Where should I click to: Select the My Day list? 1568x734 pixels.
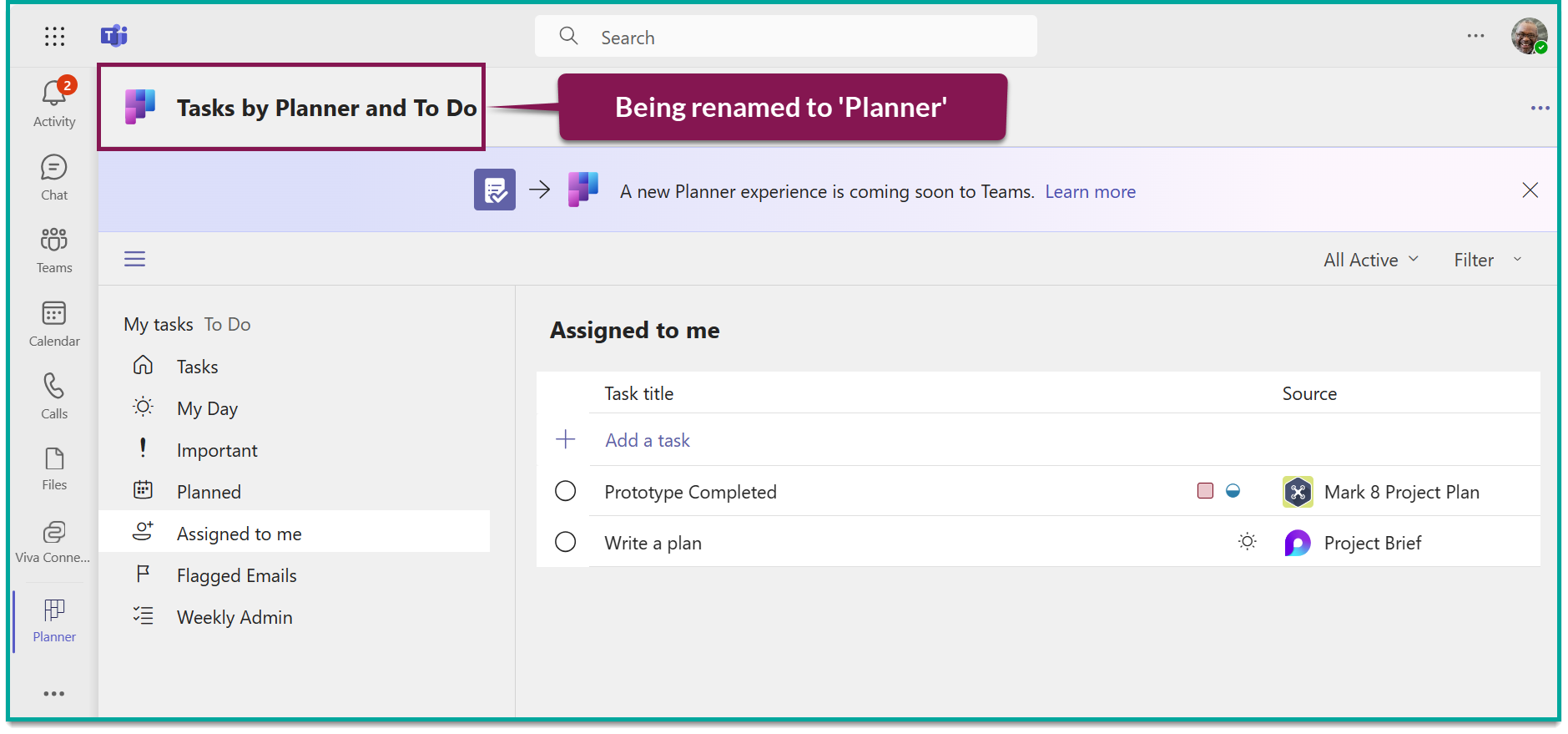[207, 408]
